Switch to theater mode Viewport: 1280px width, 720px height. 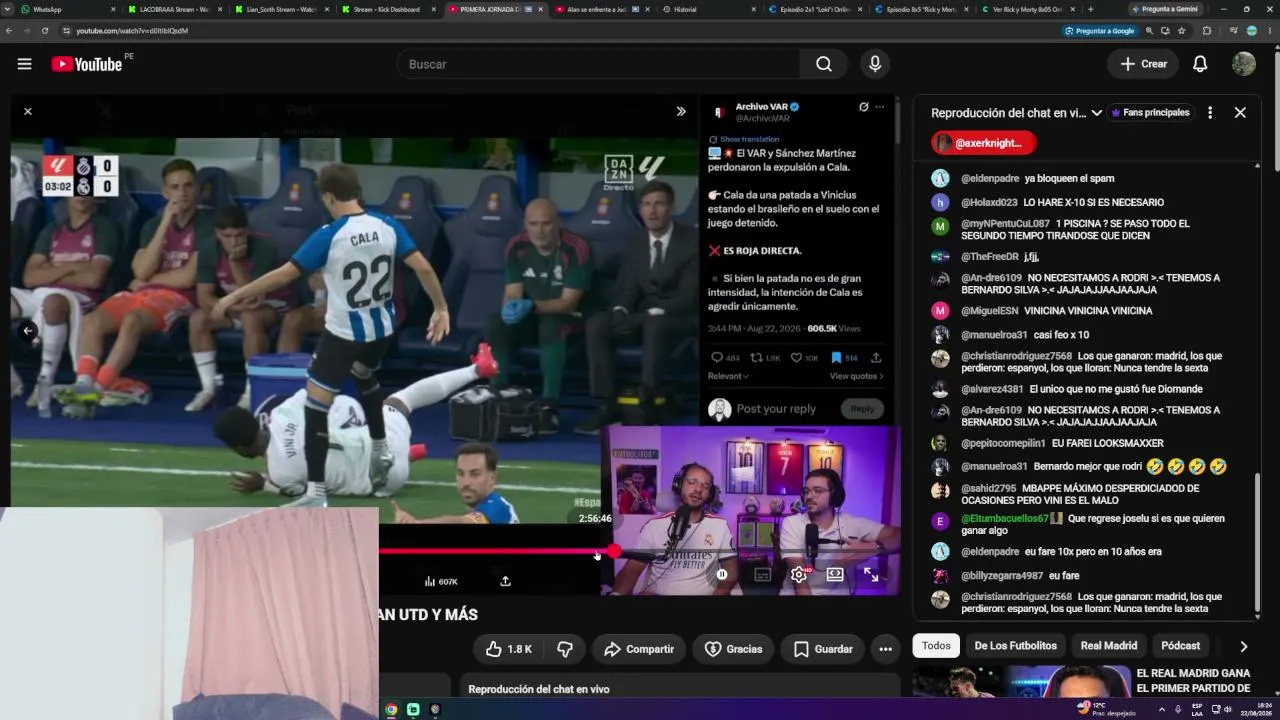click(835, 574)
